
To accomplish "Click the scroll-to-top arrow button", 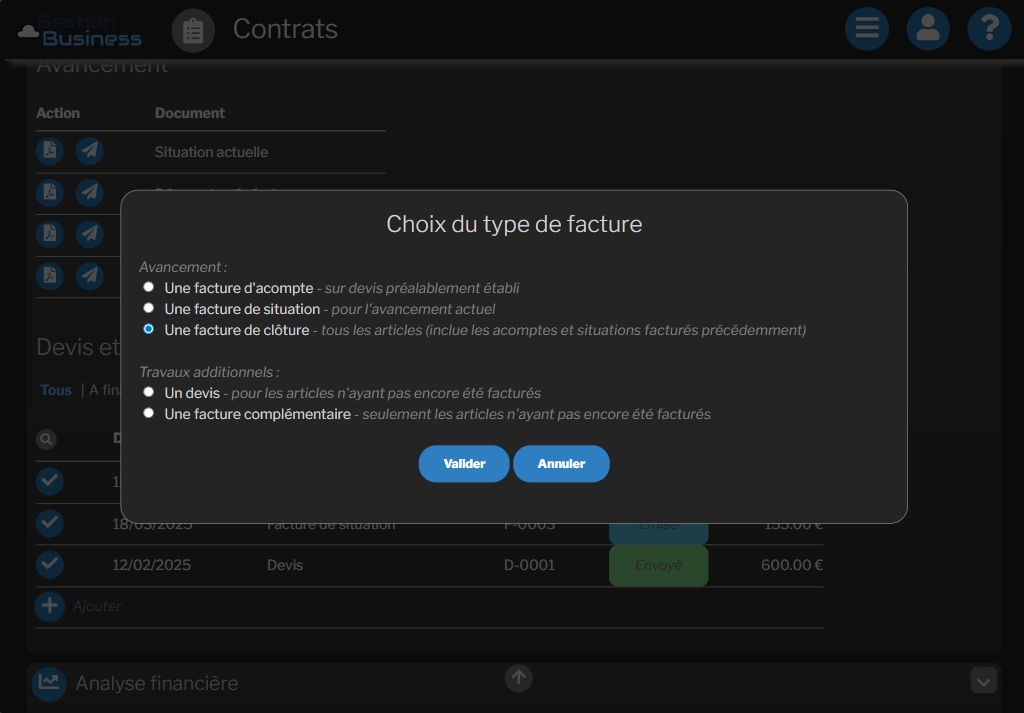I will (518, 678).
